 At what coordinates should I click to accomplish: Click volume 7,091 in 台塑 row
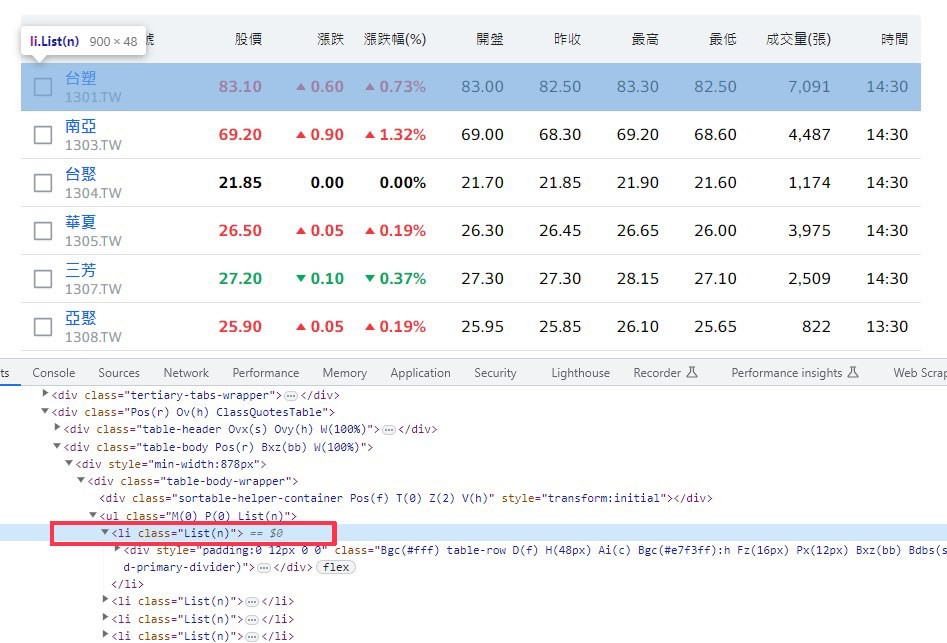pos(809,87)
